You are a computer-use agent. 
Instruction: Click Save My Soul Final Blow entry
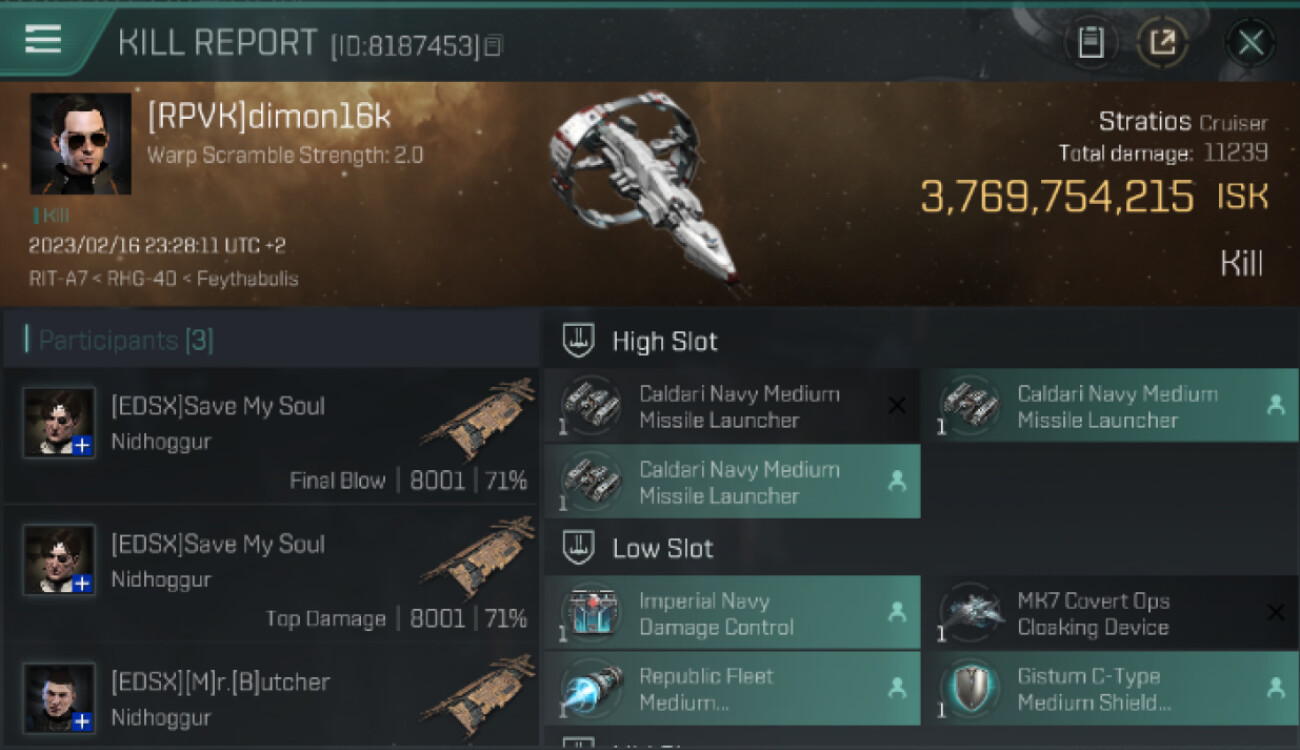270,436
